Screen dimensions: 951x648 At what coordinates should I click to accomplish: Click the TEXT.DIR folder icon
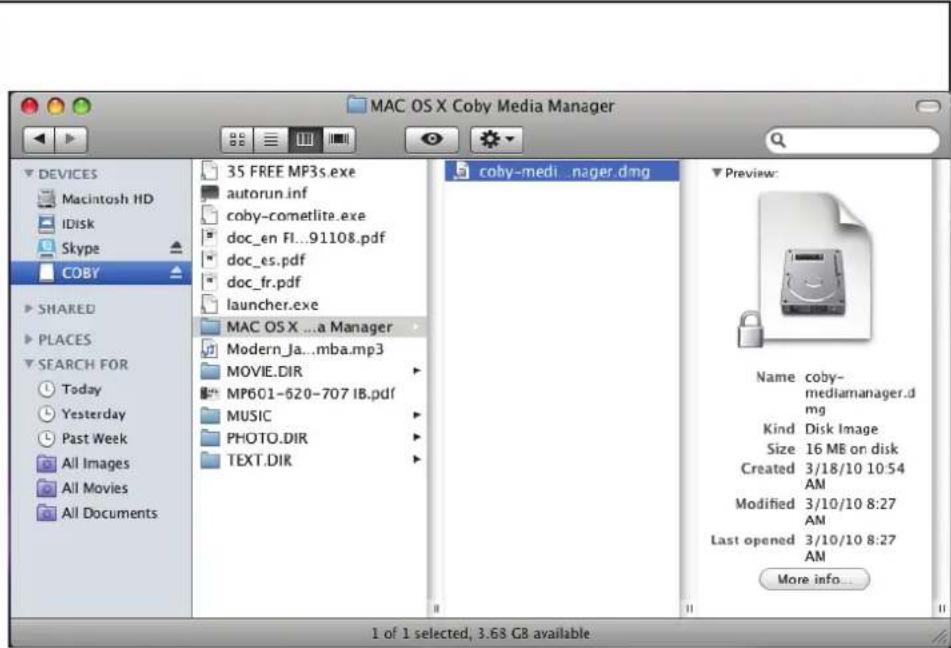tap(210, 460)
